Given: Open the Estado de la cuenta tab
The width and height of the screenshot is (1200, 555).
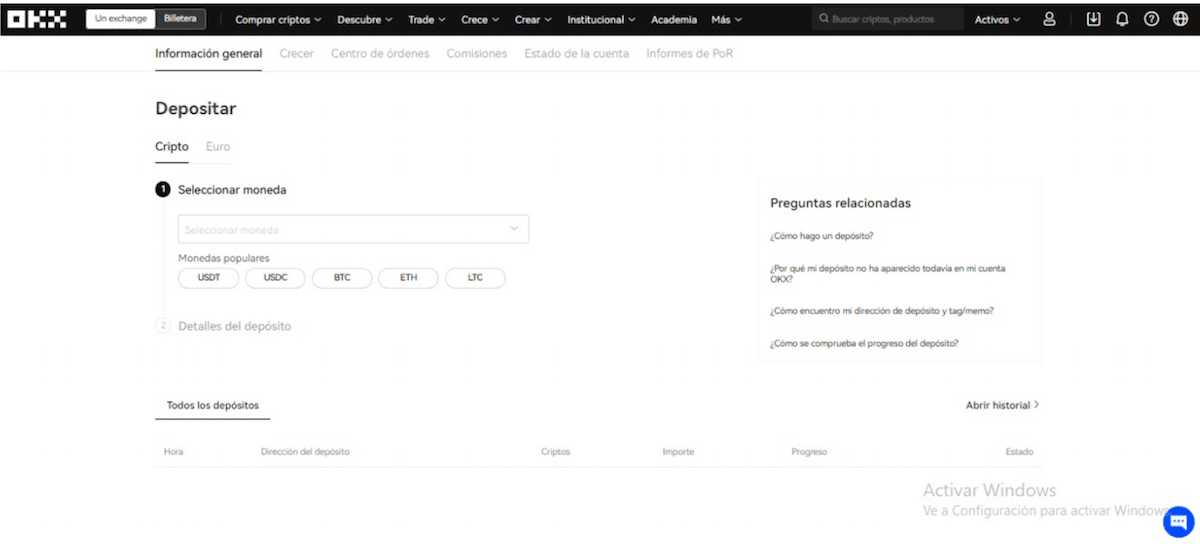Looking at the screenshot, I should [577, 54].
